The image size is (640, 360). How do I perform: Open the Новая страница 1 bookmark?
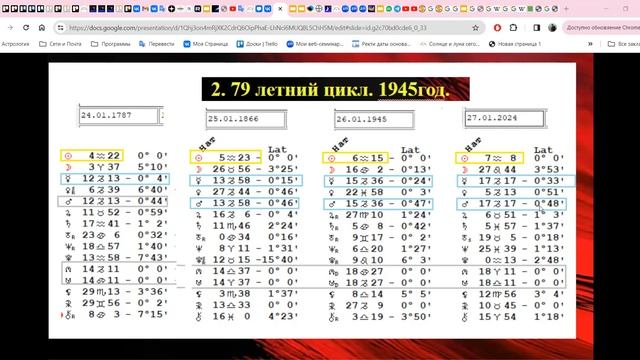pyautogui.click(x=515, y=44)
